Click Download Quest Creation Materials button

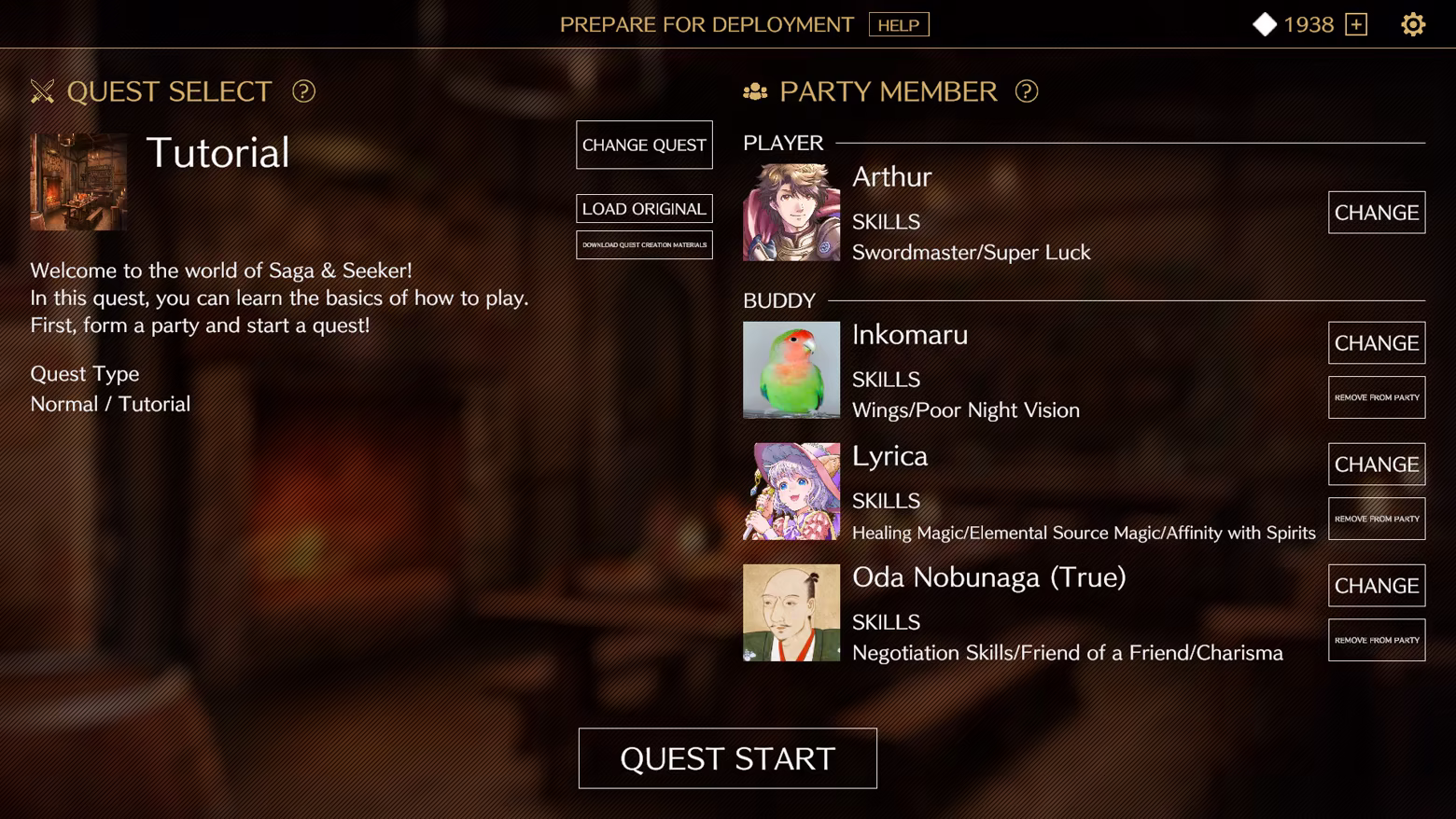click(644, 244)
